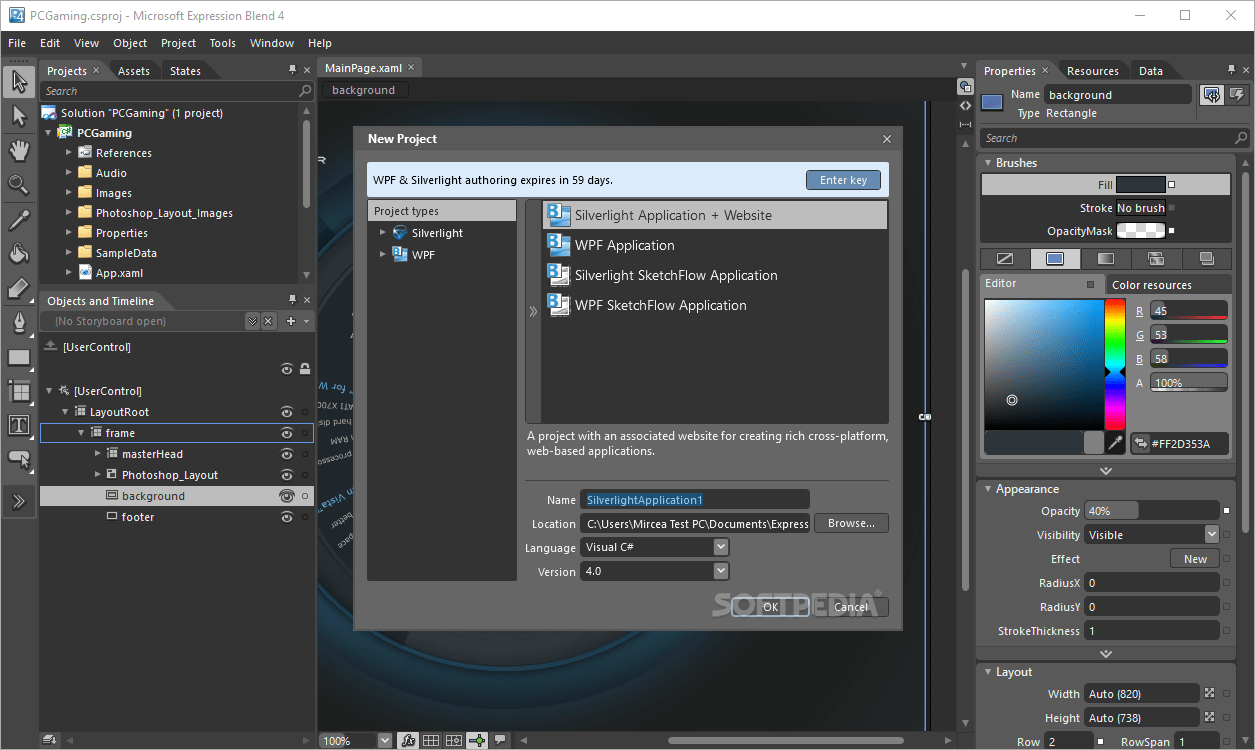Select the TextBlock text tool

point(19,425)
